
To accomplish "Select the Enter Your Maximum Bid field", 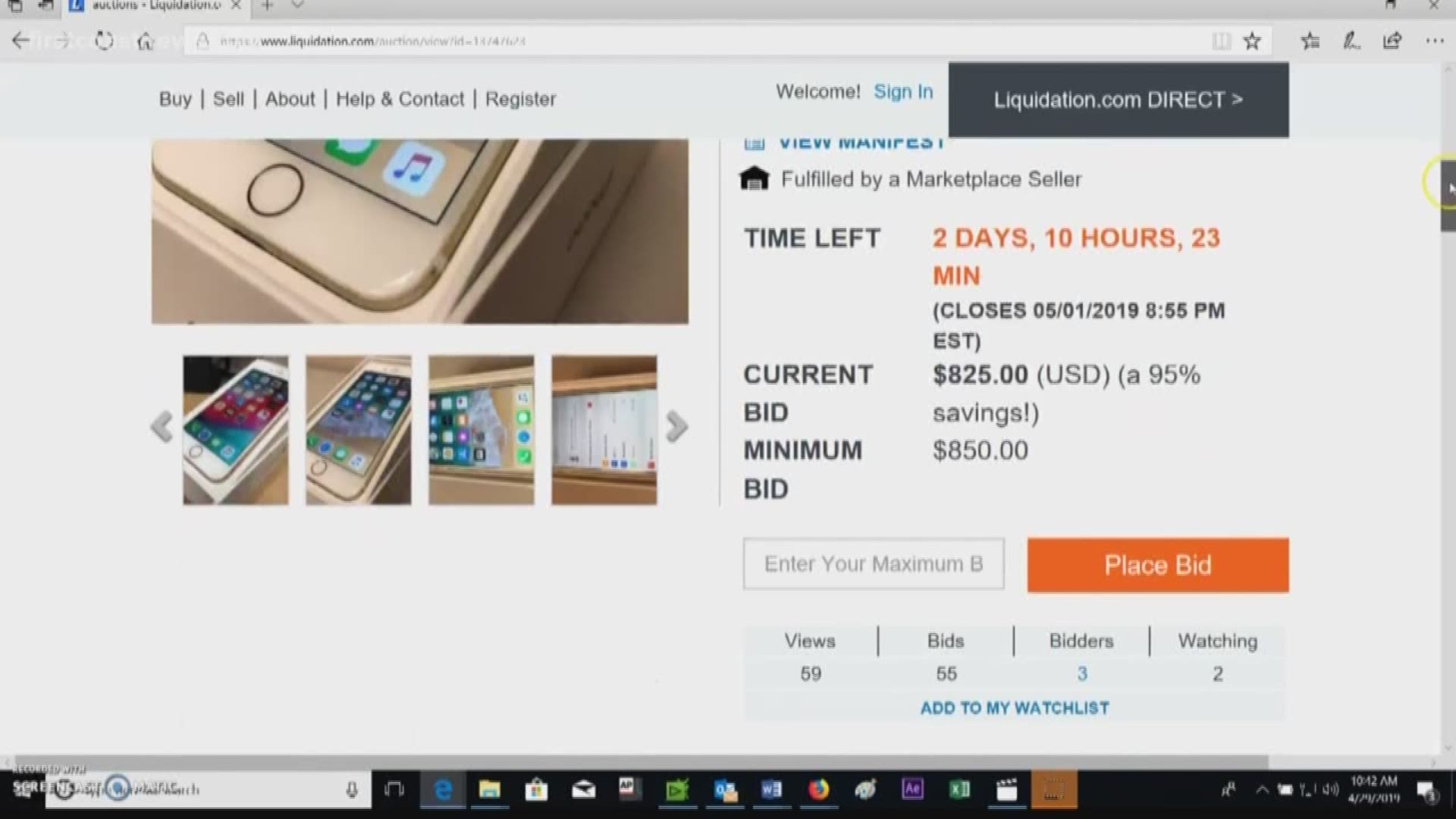I will pos(873,564).
